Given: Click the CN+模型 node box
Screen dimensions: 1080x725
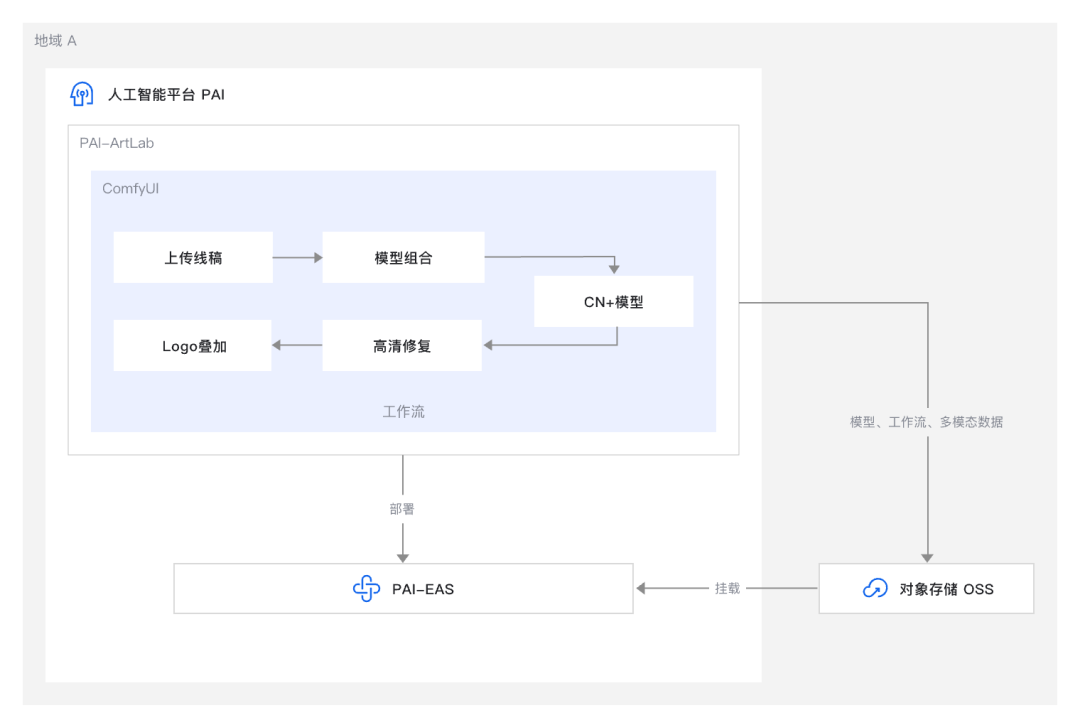Looking at the screenshot, I should (x=614, y=302).
